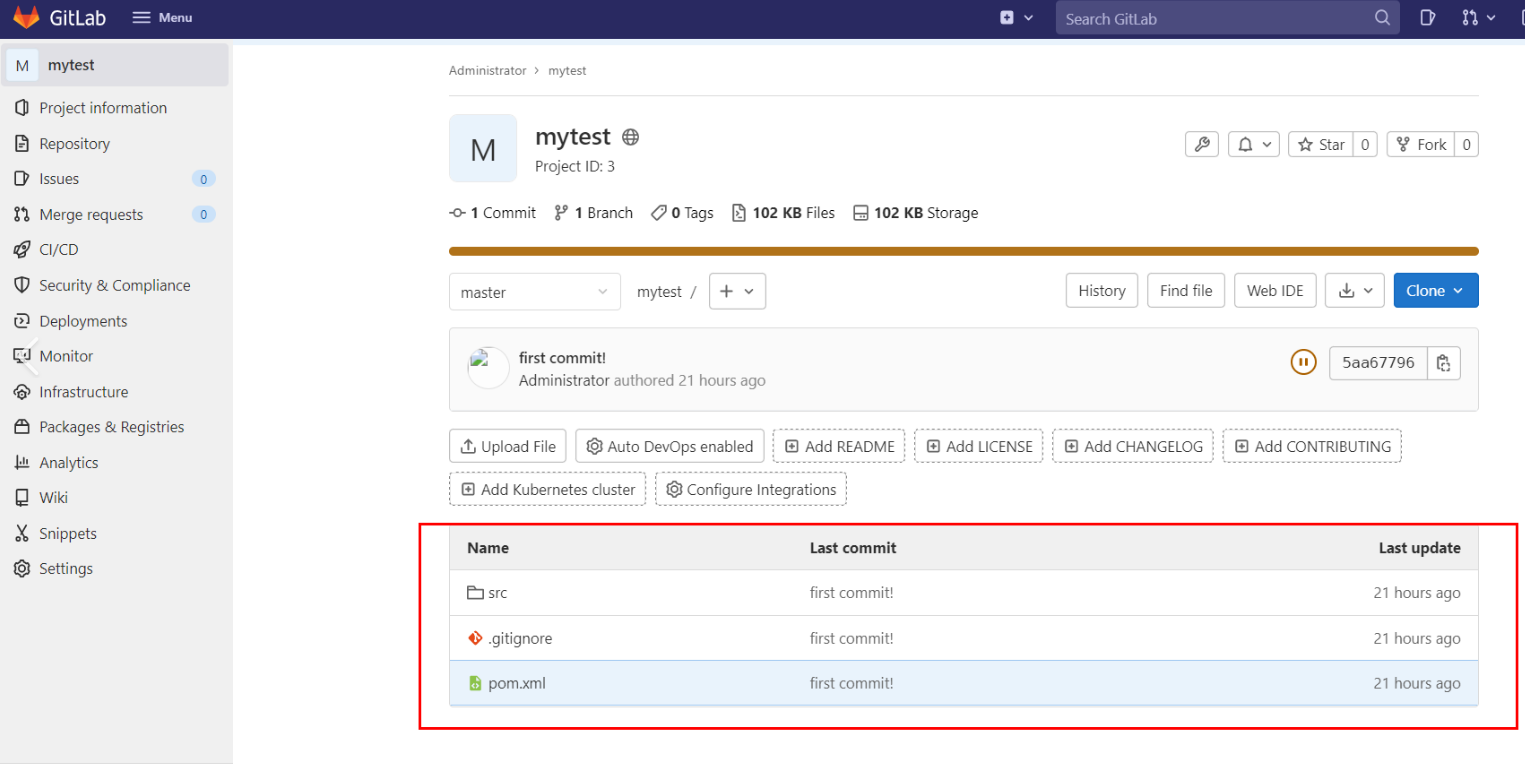Screen dimensions: 1525x764
Task: Copy commit SHA clipboard icon
Action: [x=1444, y=363]
